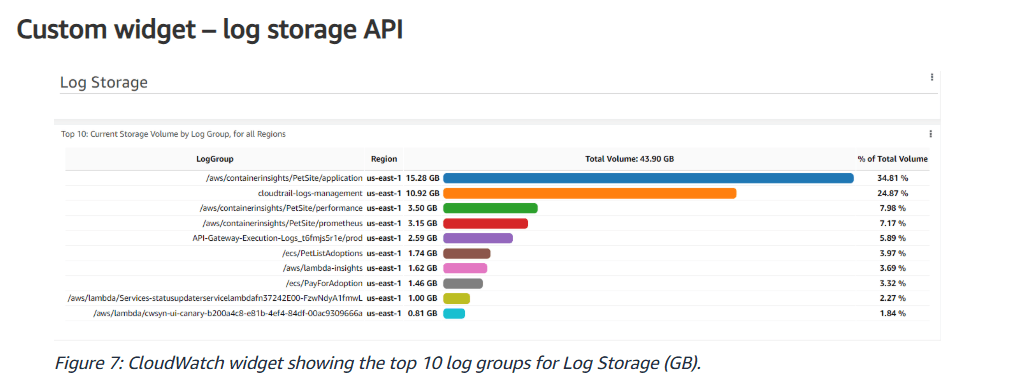Click the 10.92 GB size value
Image resolution: width=1010 pixels, height=388 pixels.
click(x=423, y=193)
